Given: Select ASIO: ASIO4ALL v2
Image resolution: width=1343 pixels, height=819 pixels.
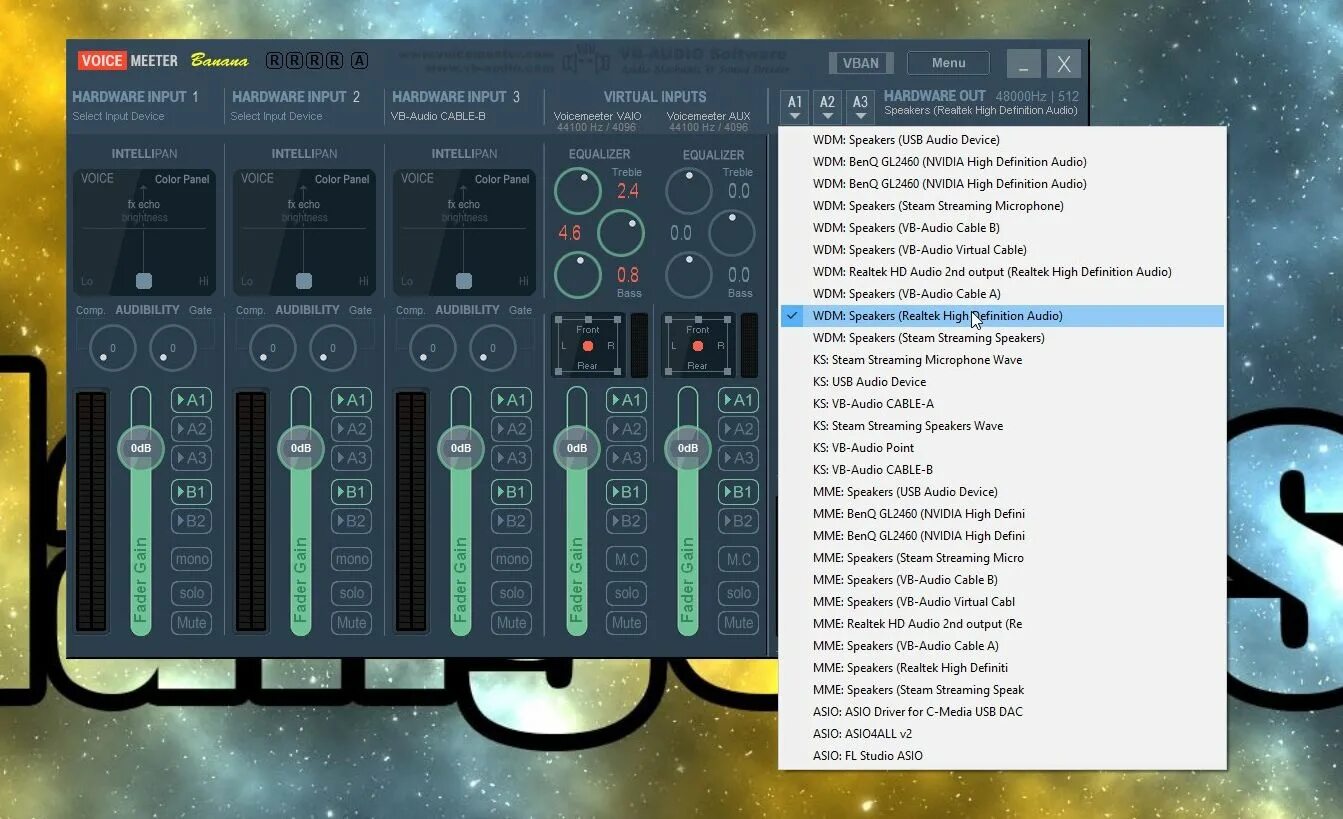Looking at the screenshot, I should (x=1002, y=734).
